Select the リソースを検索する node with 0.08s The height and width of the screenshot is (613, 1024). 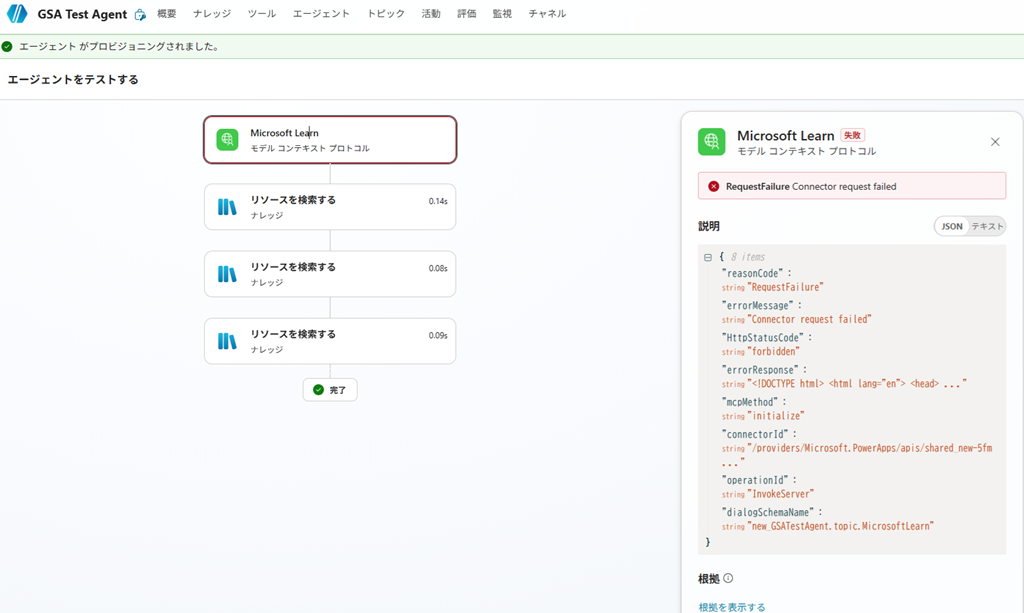[x=330, y=274]
